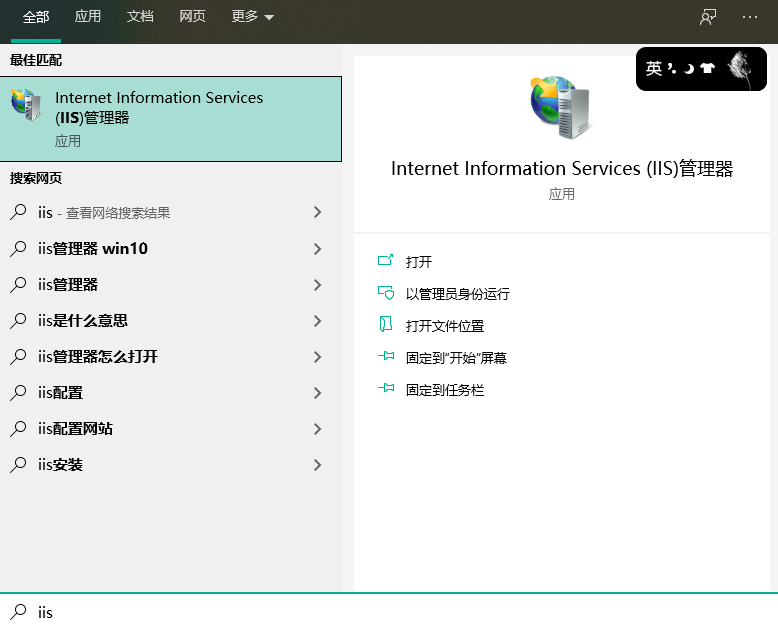The height and width of the screenshot is (627, 778).
Task: Click the large IIS Manager icon in preview pane
Action: (x=561, y=107)
